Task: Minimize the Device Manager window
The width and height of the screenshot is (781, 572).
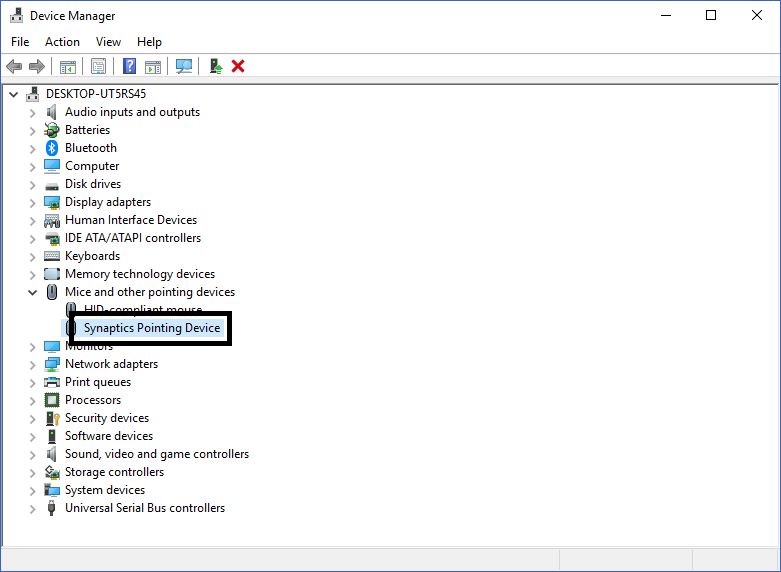Action: click(x=666, y=15)
